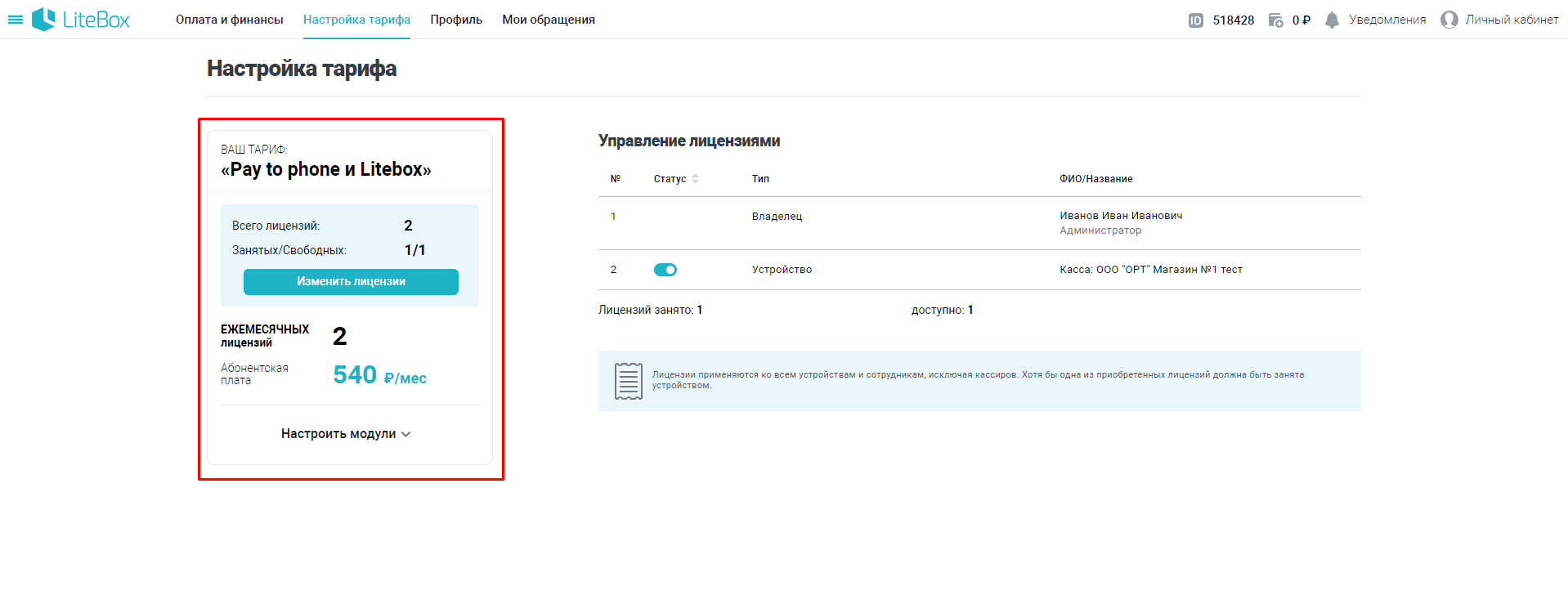Click the Администратор role text
The image size is (1568, 591).
pos(1100,231)
